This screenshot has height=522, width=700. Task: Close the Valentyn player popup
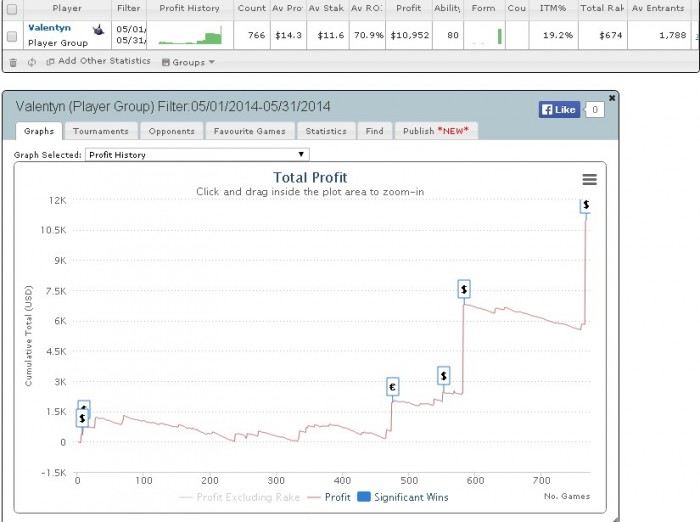click(x=612, y=97)
